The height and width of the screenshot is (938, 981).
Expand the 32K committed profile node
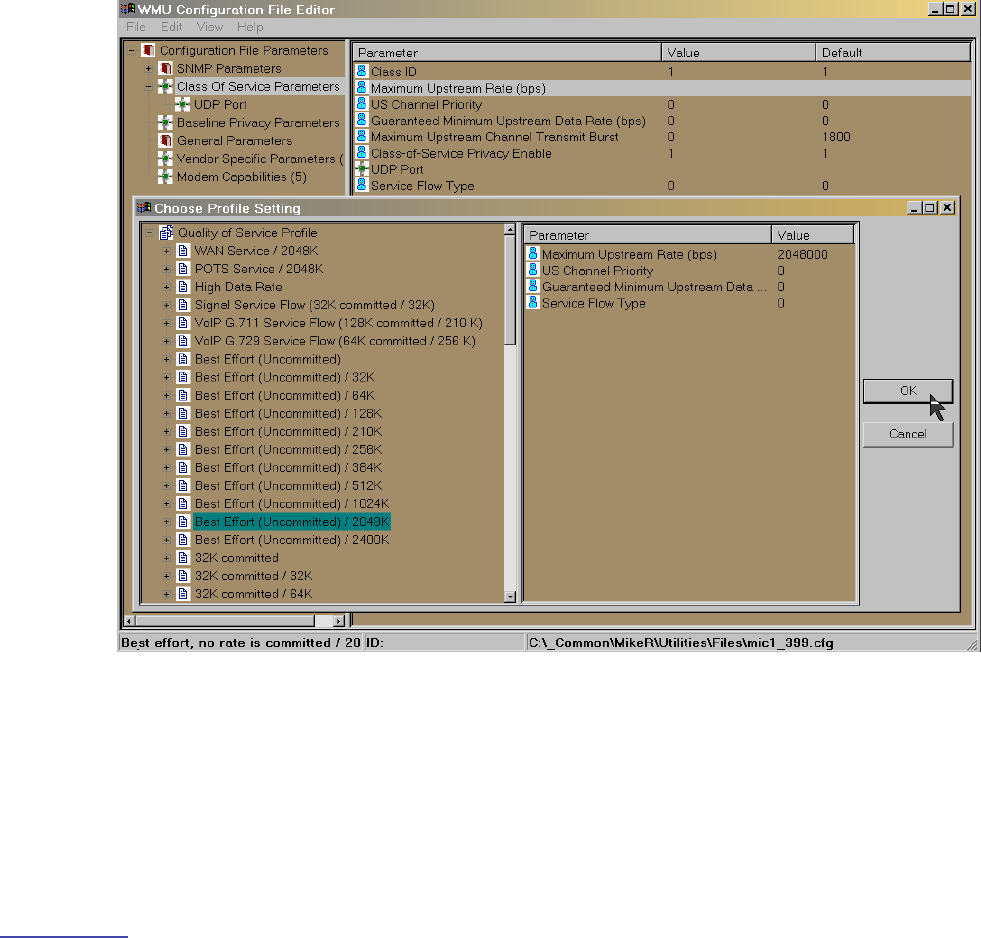click(x=166, y=558)
